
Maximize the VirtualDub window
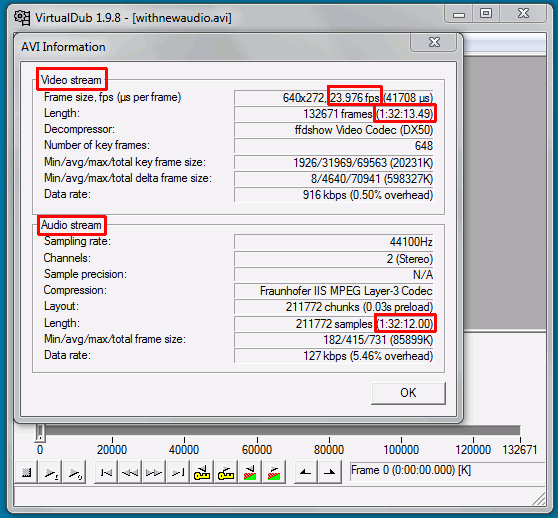(x=486, y=14)
